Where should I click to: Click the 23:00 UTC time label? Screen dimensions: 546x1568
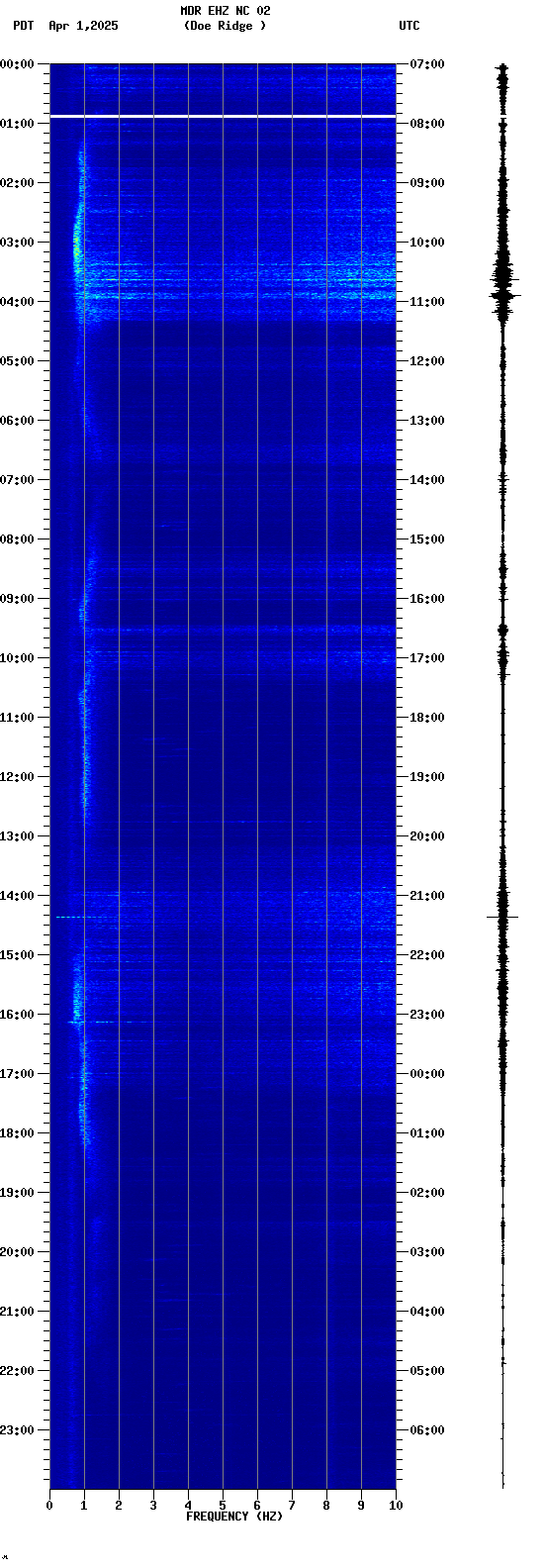[x=427, y=1015]
